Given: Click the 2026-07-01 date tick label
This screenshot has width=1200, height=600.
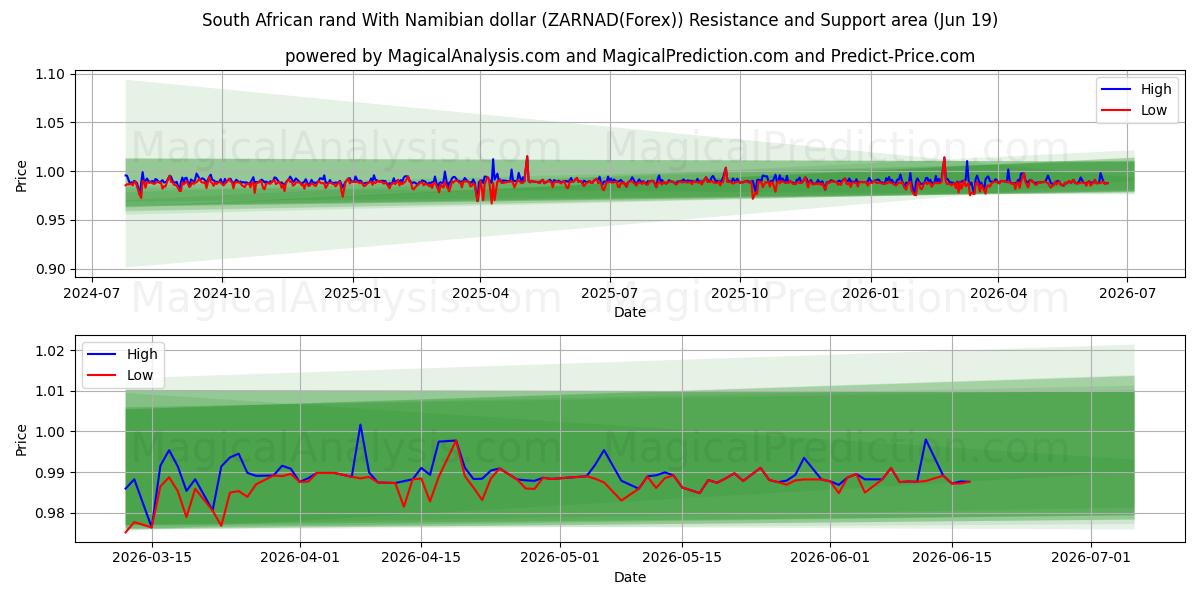Looking at the screenshot, I should pyautogui.click(x=1092, y=558).
